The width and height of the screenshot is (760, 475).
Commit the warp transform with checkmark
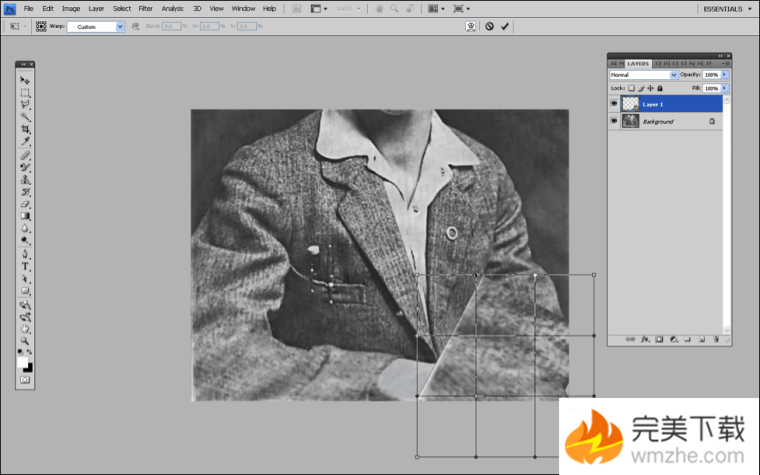coord(505,26)
